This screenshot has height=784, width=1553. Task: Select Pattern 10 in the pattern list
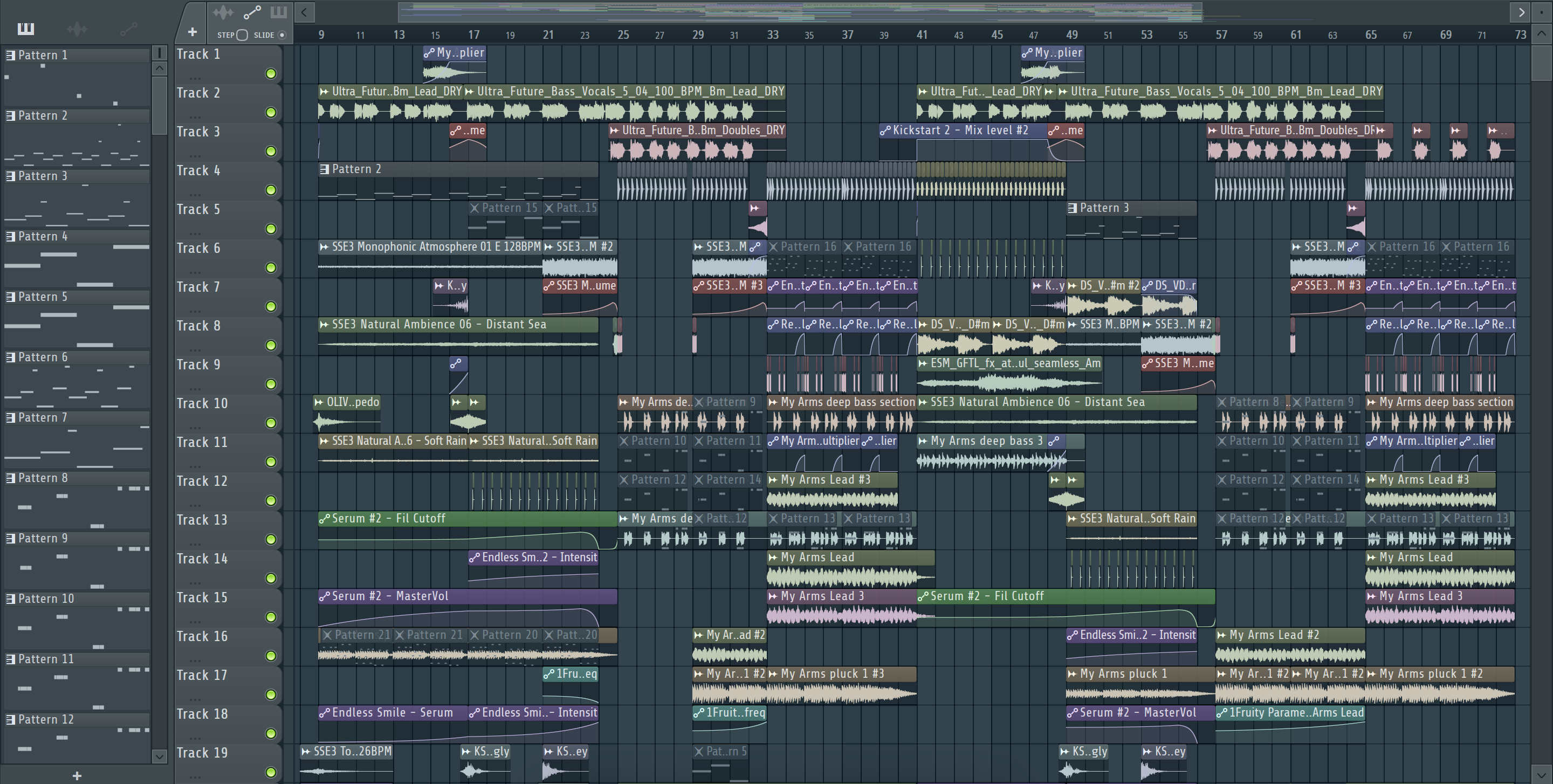[x=77, y=599]
